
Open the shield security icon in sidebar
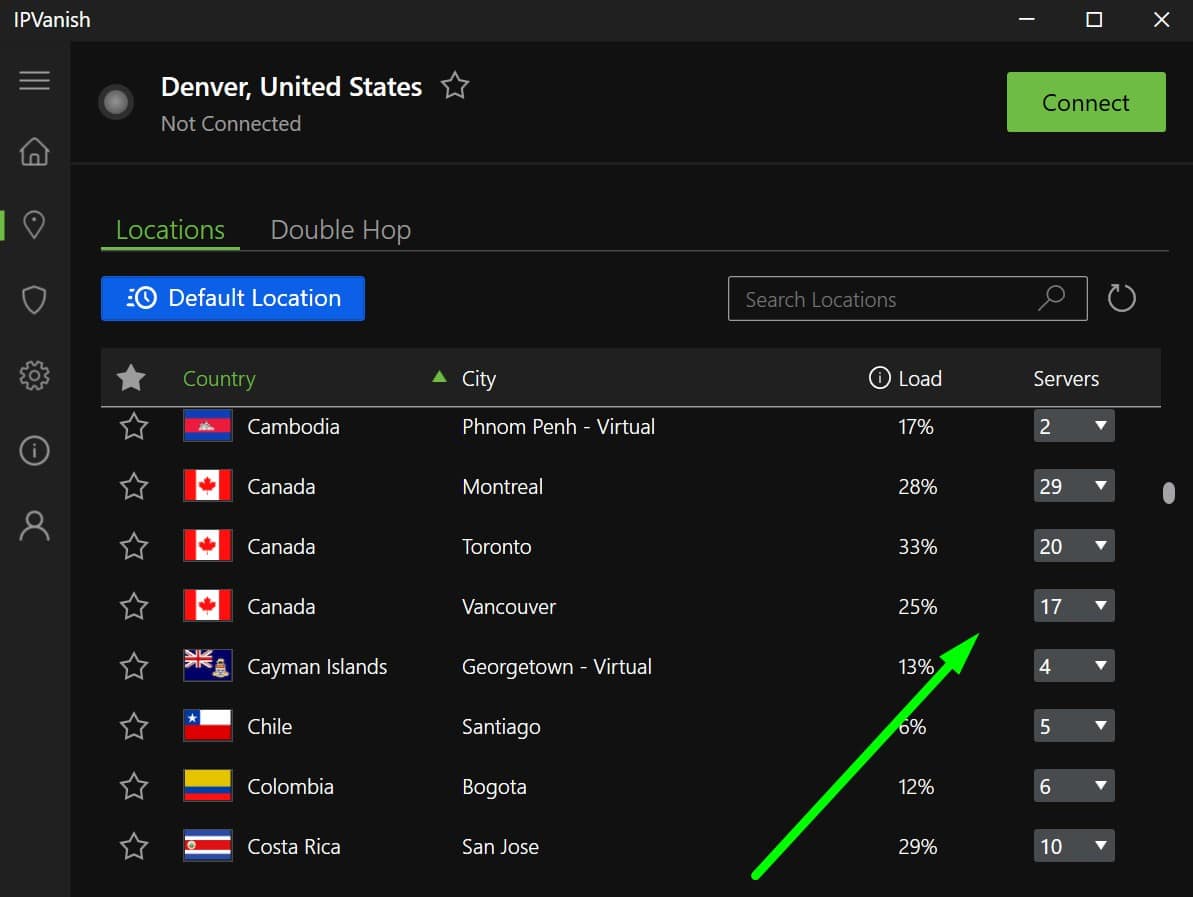tap(34, 300)
